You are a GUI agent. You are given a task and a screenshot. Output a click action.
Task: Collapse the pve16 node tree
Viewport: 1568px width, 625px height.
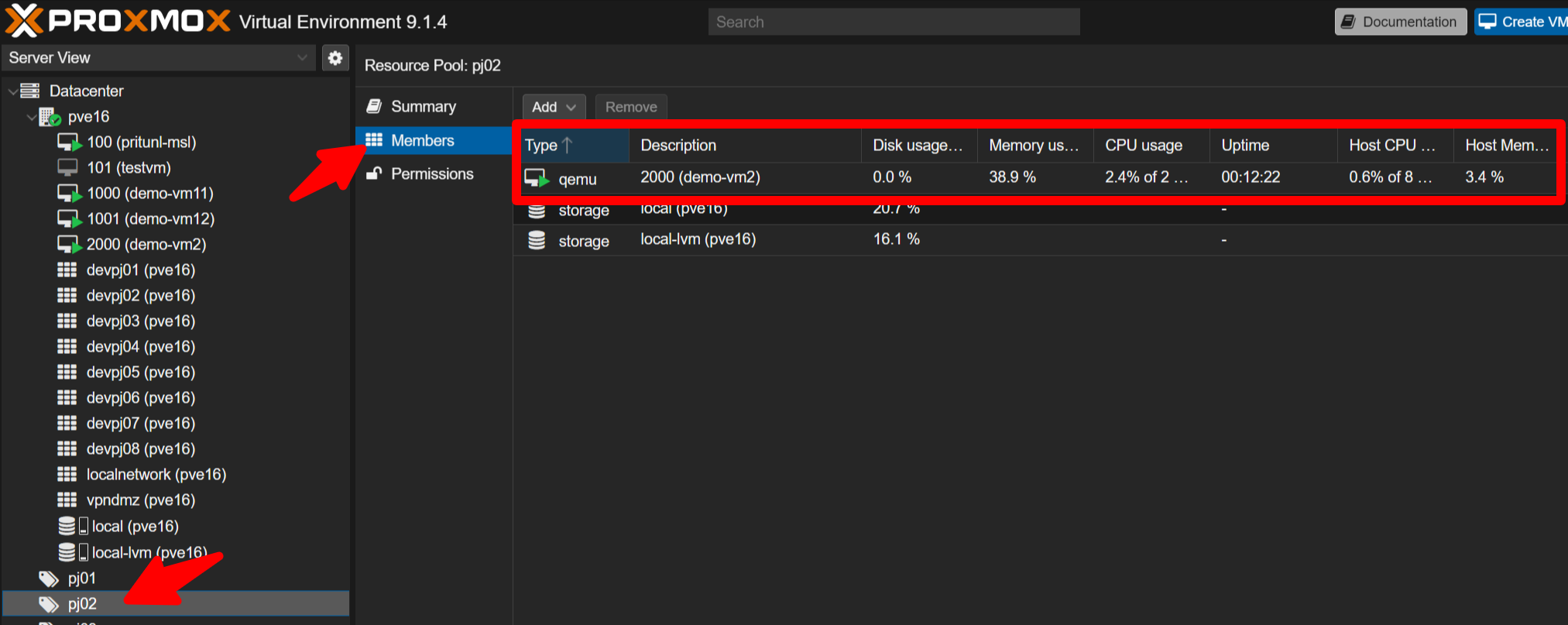coord(31,117)
